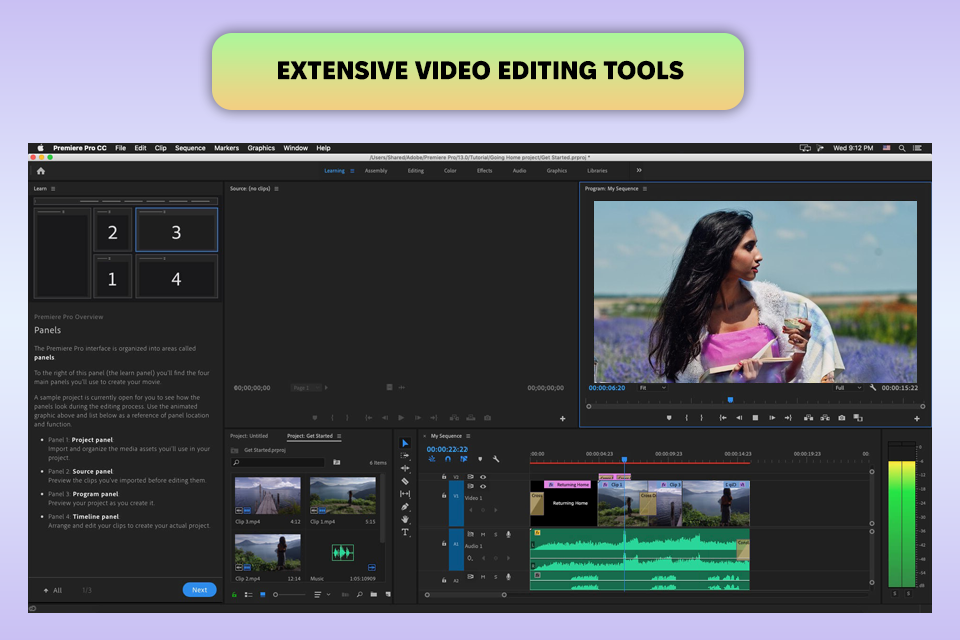Create new bin in project panel footer

pos(373,595)
